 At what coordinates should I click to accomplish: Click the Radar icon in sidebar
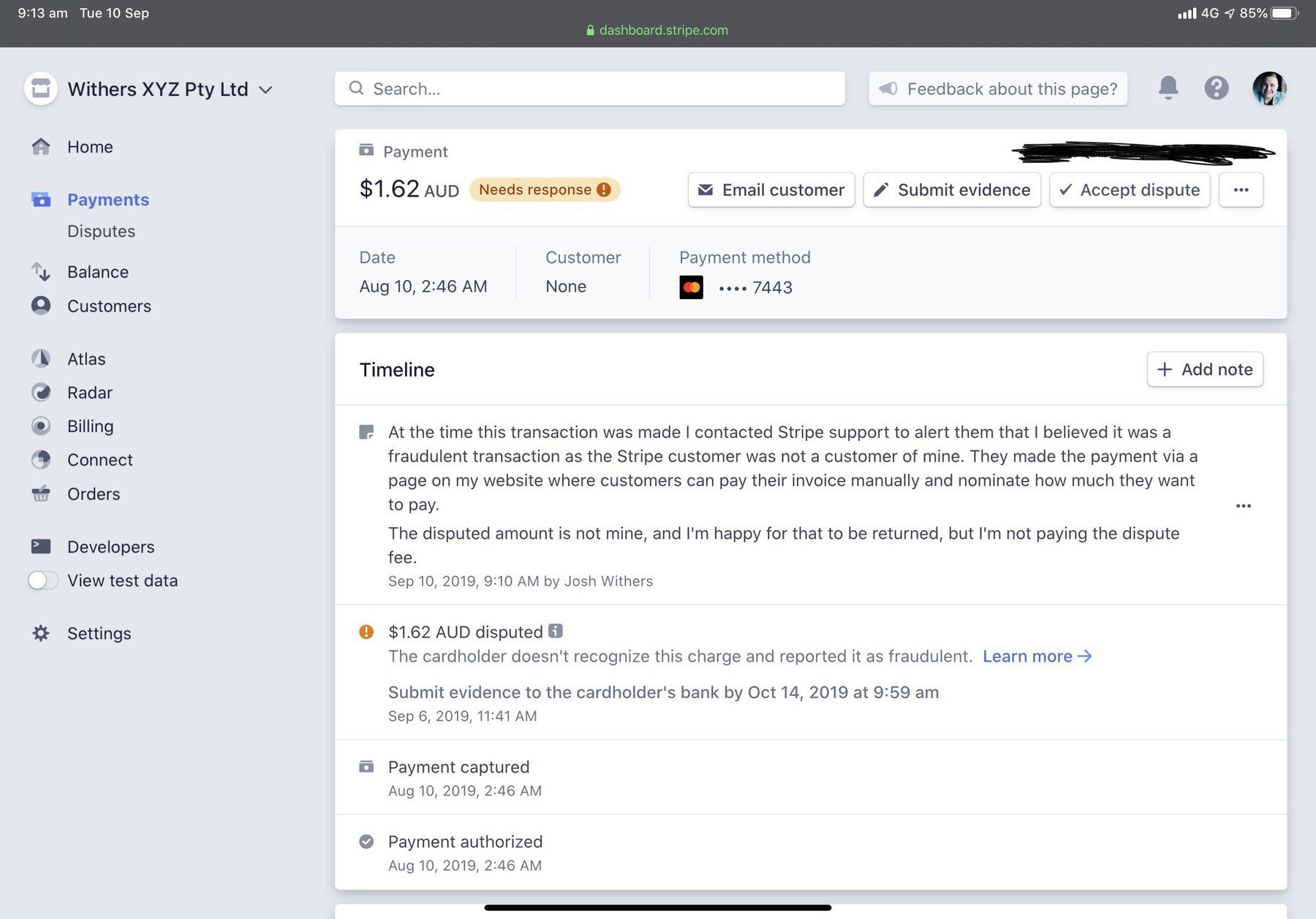[41, 393]
